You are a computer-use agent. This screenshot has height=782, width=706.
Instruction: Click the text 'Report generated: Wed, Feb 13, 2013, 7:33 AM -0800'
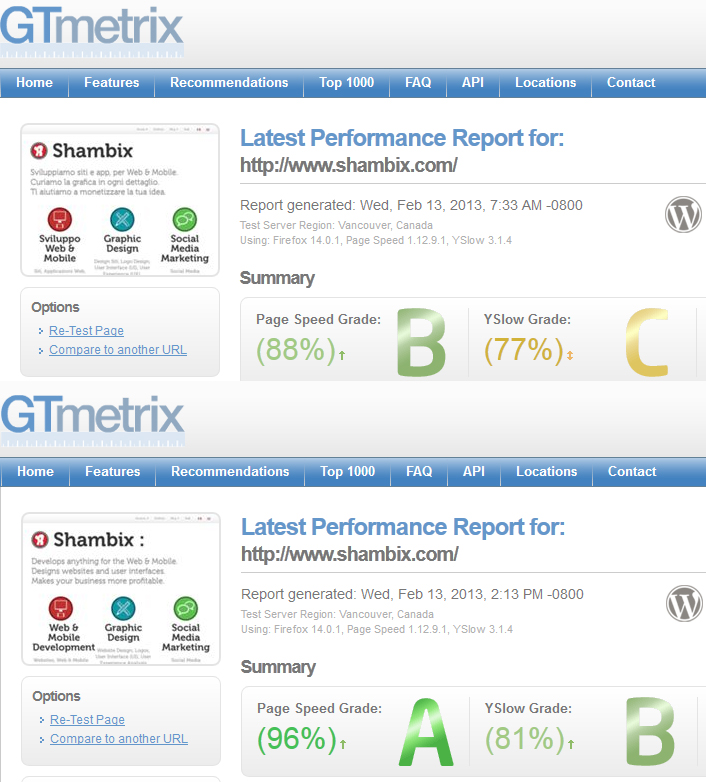[411, 205]
